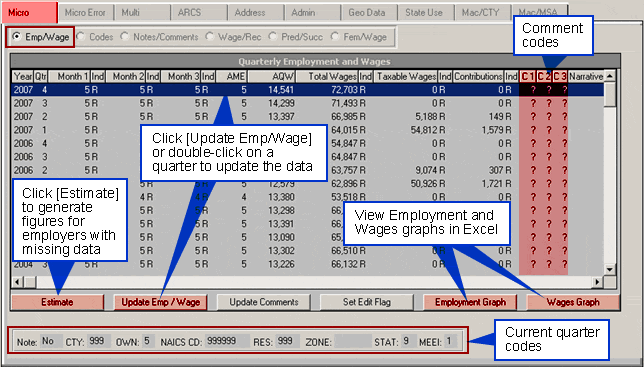Click the Month 3 column header
Viewport: 644px width, 367px height.
click(x=180, y=76)
